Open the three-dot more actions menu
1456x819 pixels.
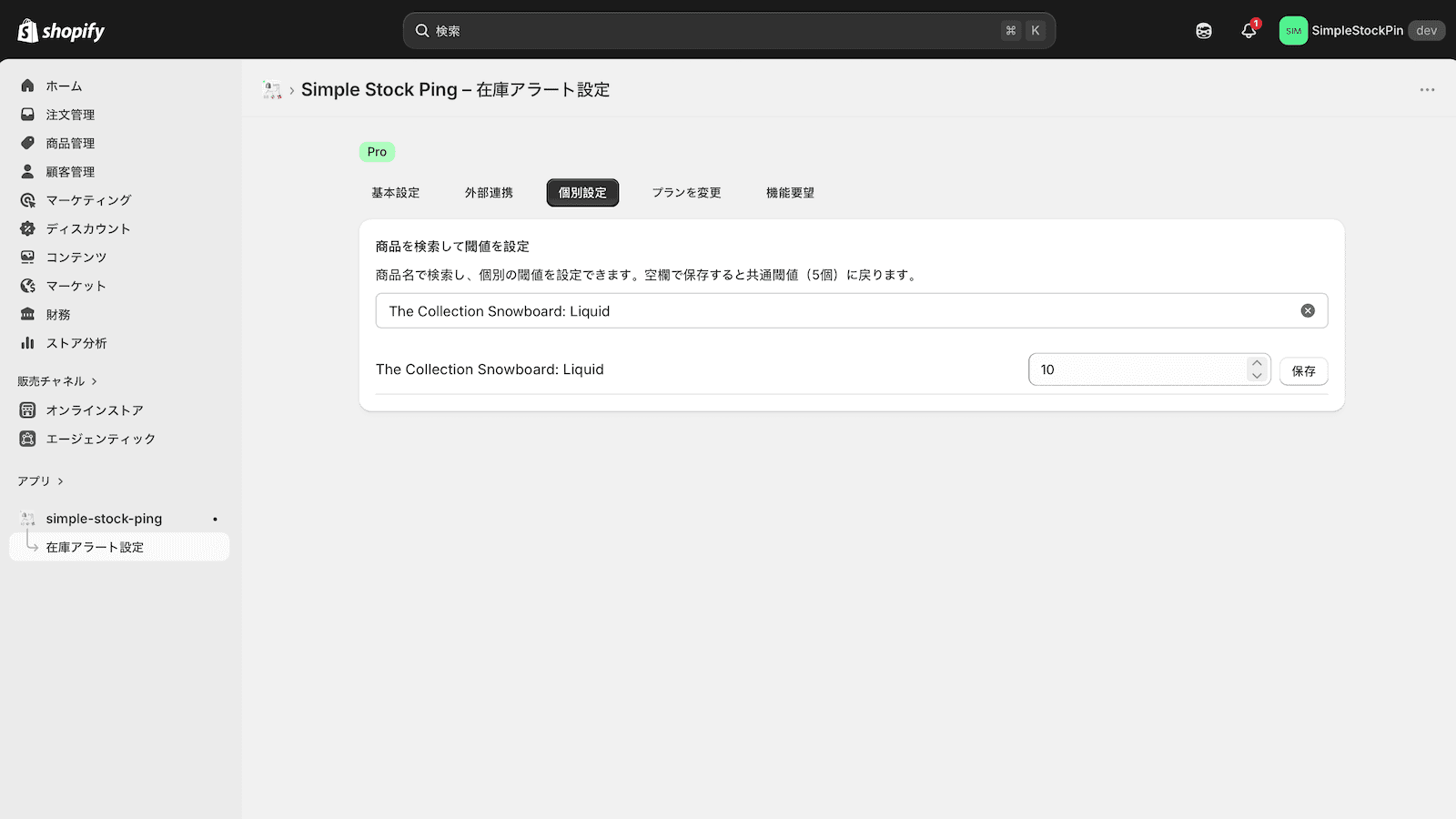click(1427, 90)
